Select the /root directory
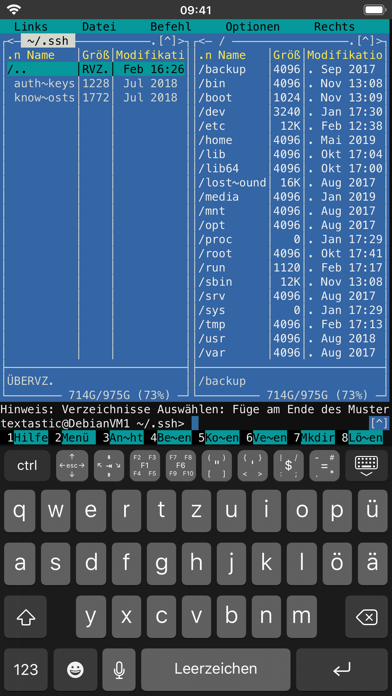 pyautogui.click(x=215, y=253)
